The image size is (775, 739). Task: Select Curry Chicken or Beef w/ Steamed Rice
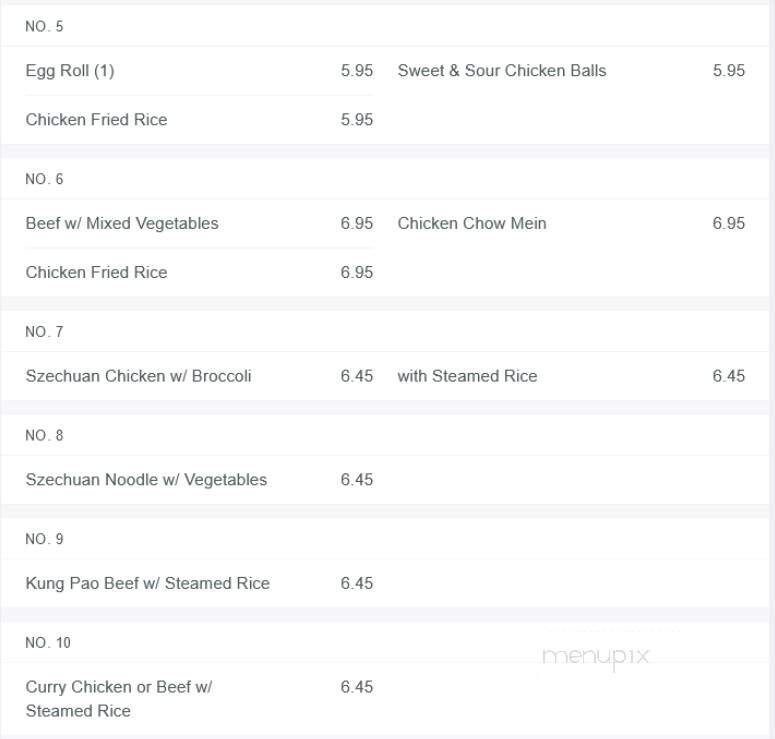[x=119, y=699]
